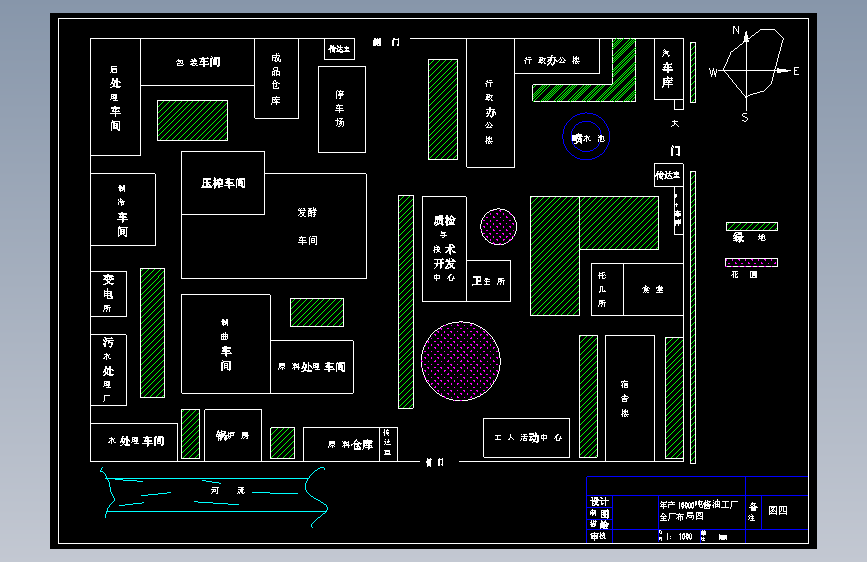Select the 发酵 车间 label
The width and height of the screenshot is (867, 562).
click(307, 226)
